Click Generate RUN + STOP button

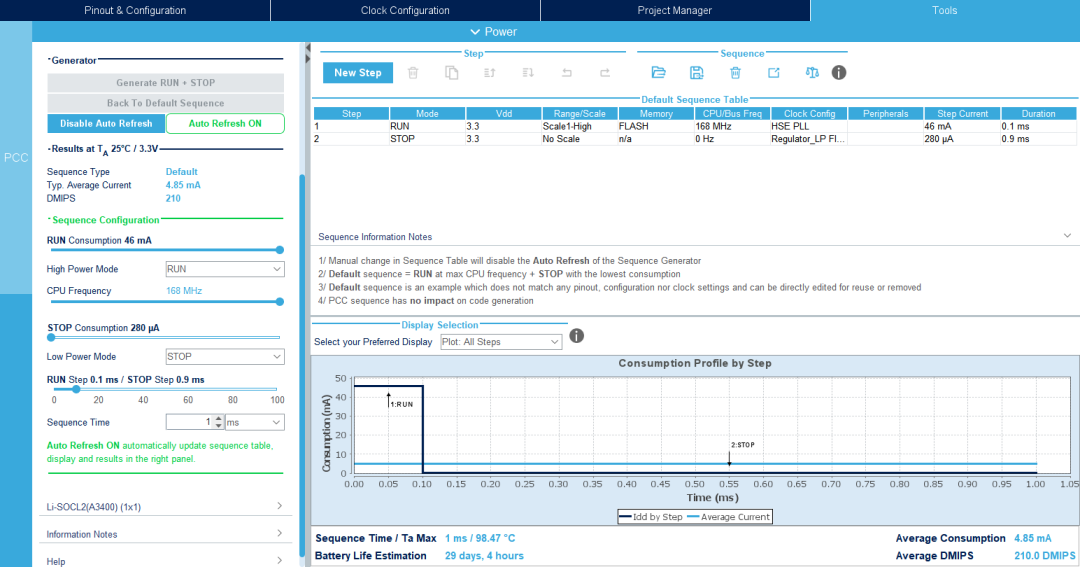(165, 83)
